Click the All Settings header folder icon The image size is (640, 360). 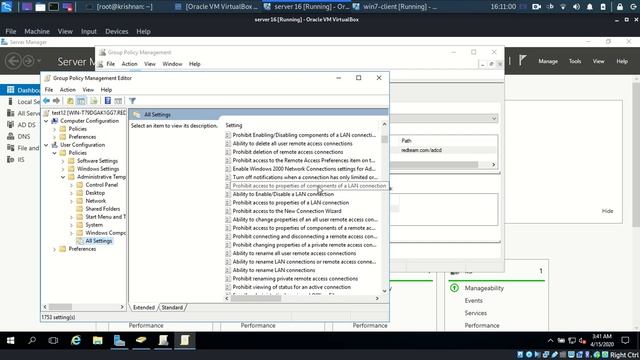(x=137, y=115)
